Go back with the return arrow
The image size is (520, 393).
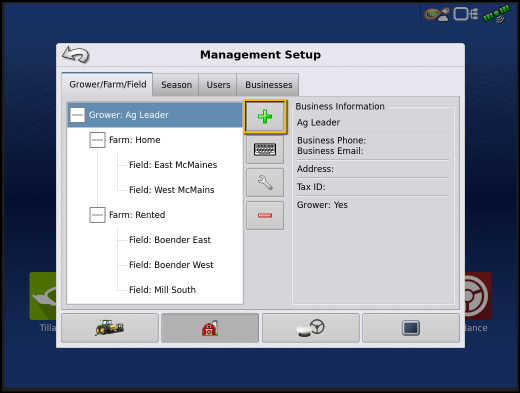(x=76, y=55)
